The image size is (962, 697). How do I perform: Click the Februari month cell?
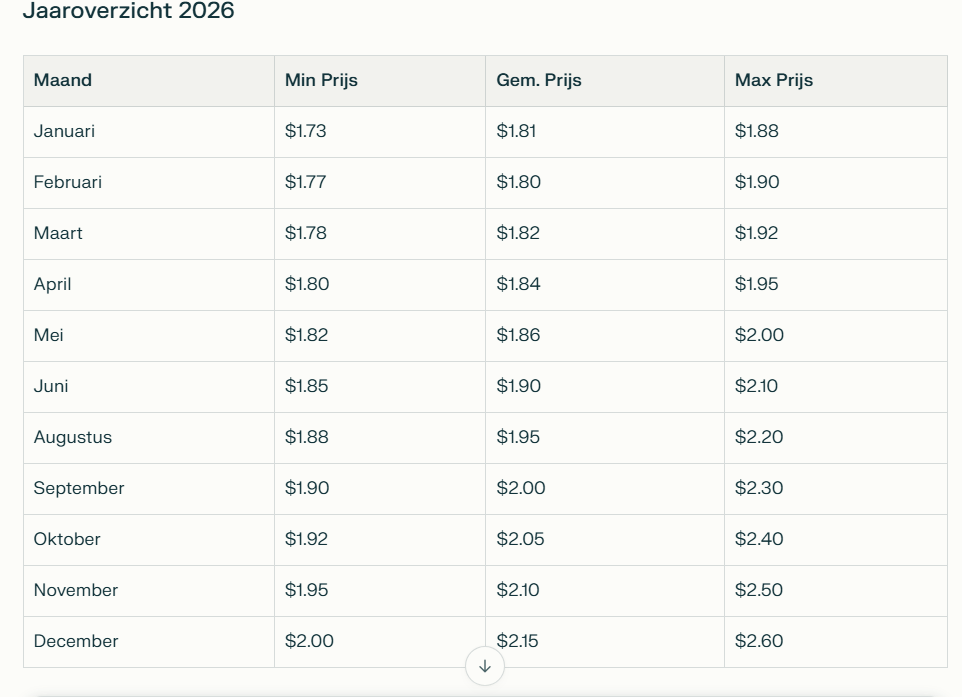pos(67,182)
